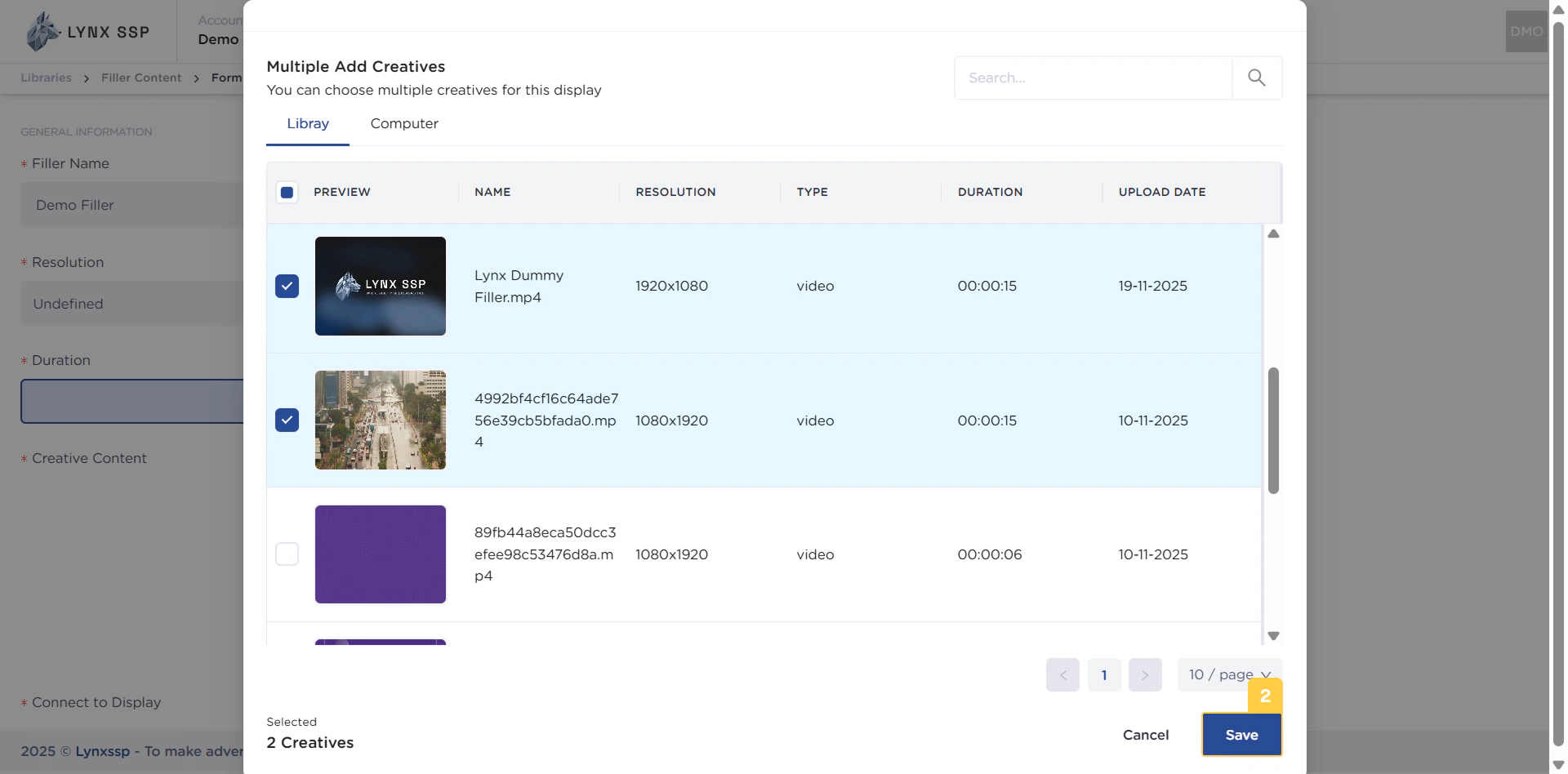Image resolution: width=1568 pixels, height=774 pixels.
Task: Open the purple video thumbnail preview
Action: tap(381, 554)
